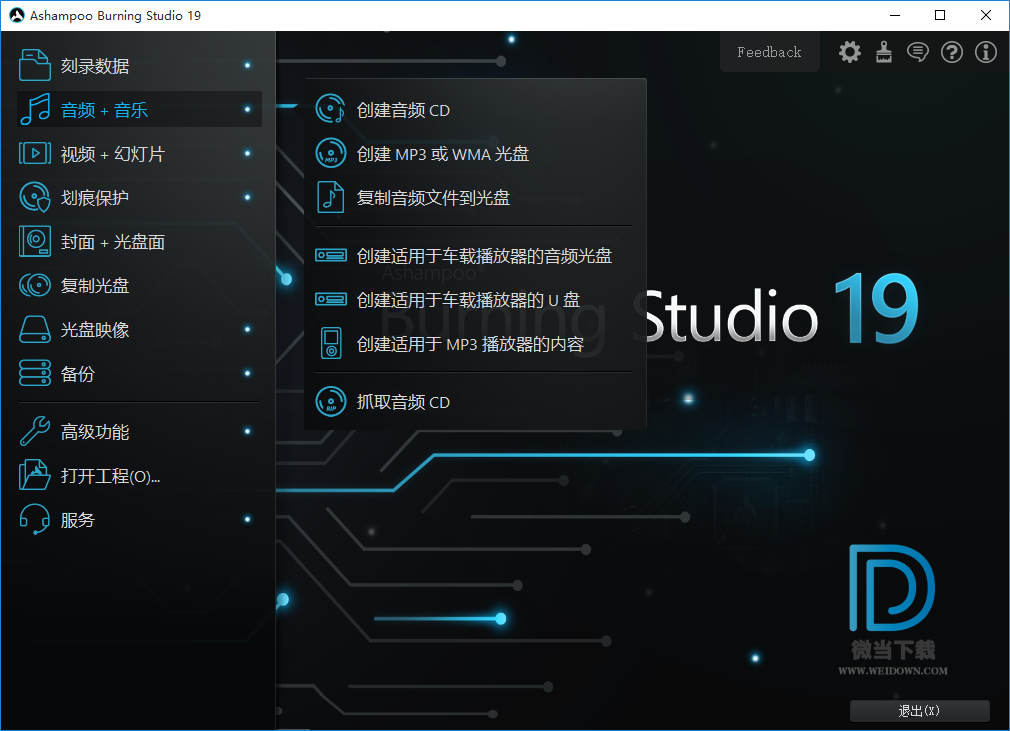This screenshot has width=1010, height=731.
Task: Click the Feedback button
Action: (x=769, y=52)
